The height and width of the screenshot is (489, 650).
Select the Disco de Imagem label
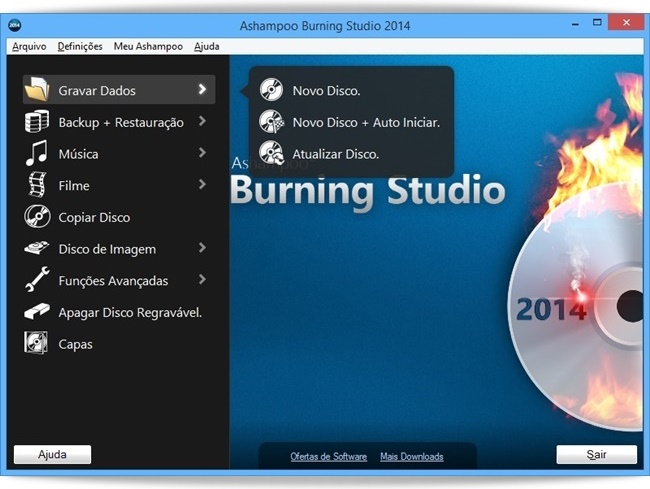tap(107, 249)
